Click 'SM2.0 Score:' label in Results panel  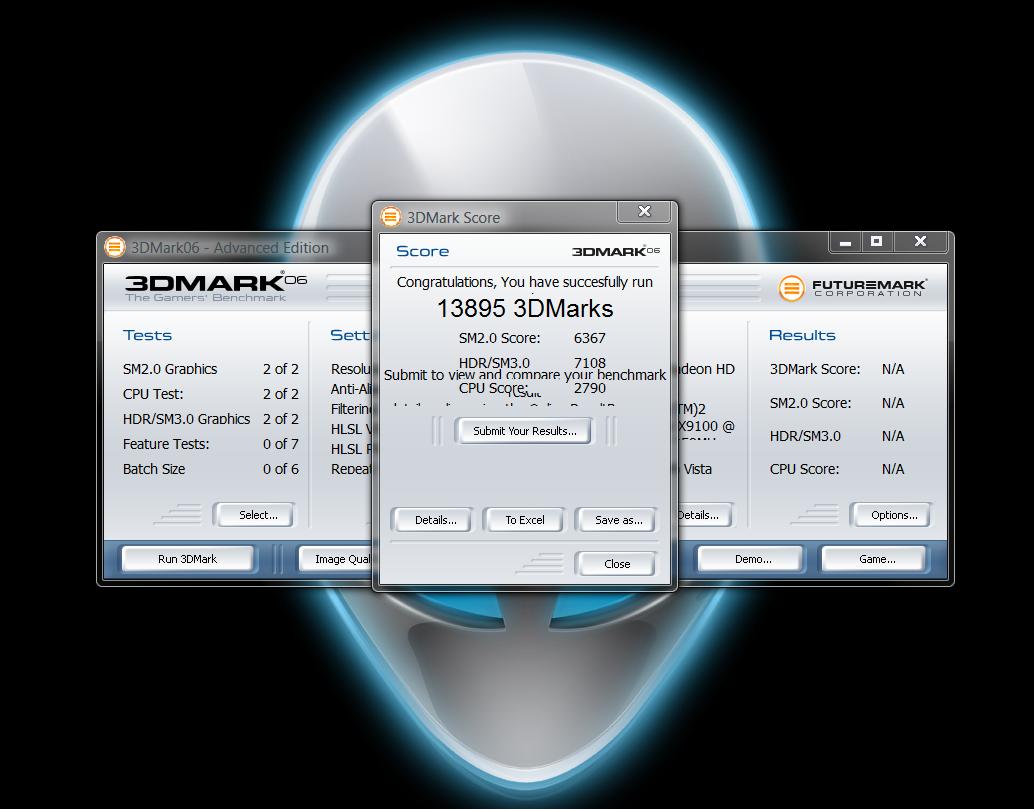(x=810, y=403)
